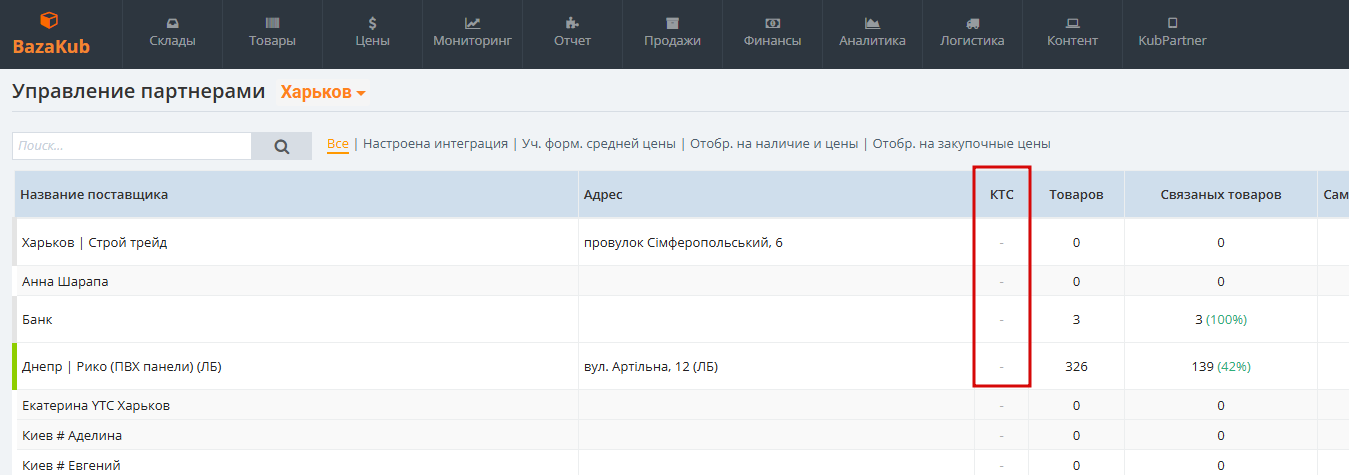The width and height of the screenshot is (1349, 475).
Task: Click the magnifier search button
Action: click(x=282, y=146)
